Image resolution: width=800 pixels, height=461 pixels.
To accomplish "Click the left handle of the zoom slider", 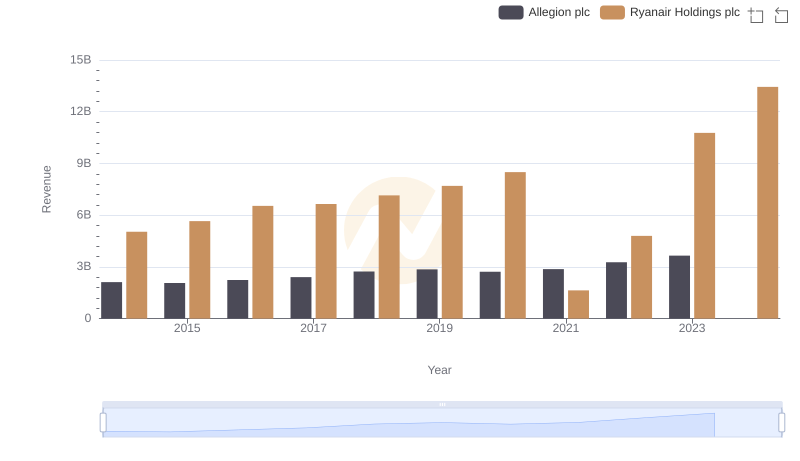I will [x=103, y=423].
